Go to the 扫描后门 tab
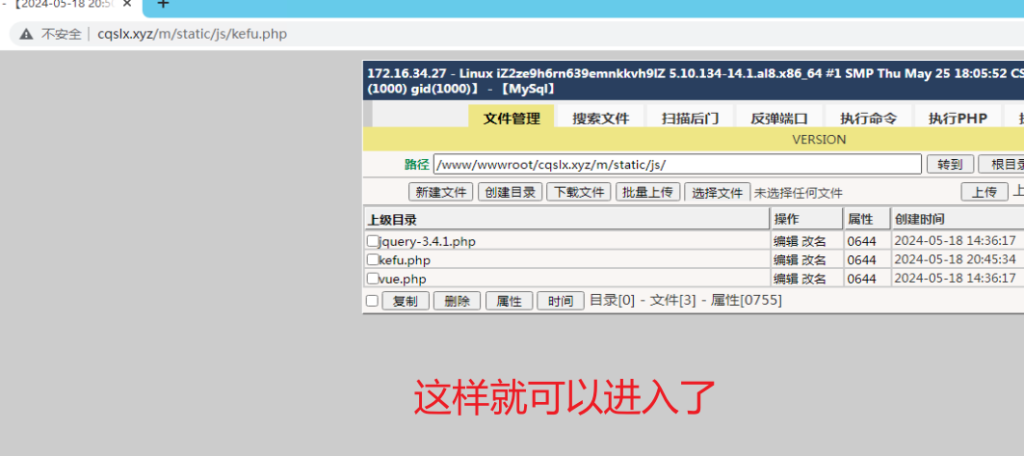 click(x=690, y=118)
